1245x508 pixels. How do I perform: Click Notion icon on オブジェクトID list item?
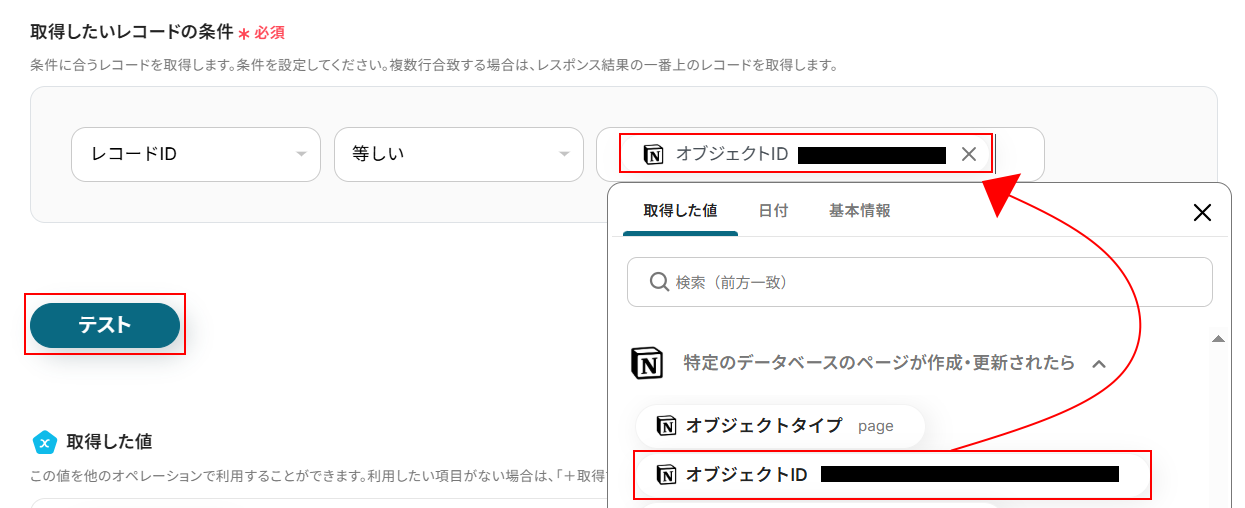[x=666, y=475]
